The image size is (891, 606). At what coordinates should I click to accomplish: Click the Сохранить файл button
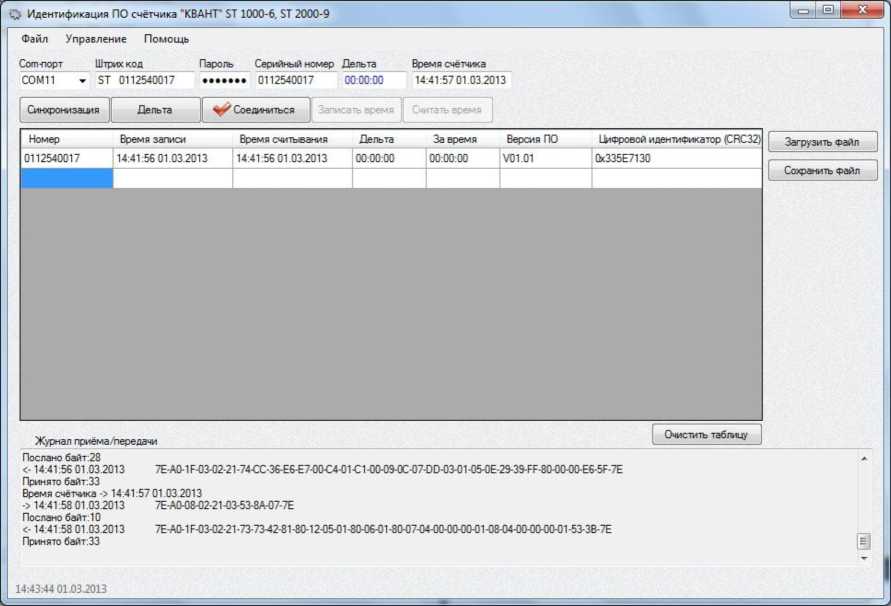pos(822,171)
